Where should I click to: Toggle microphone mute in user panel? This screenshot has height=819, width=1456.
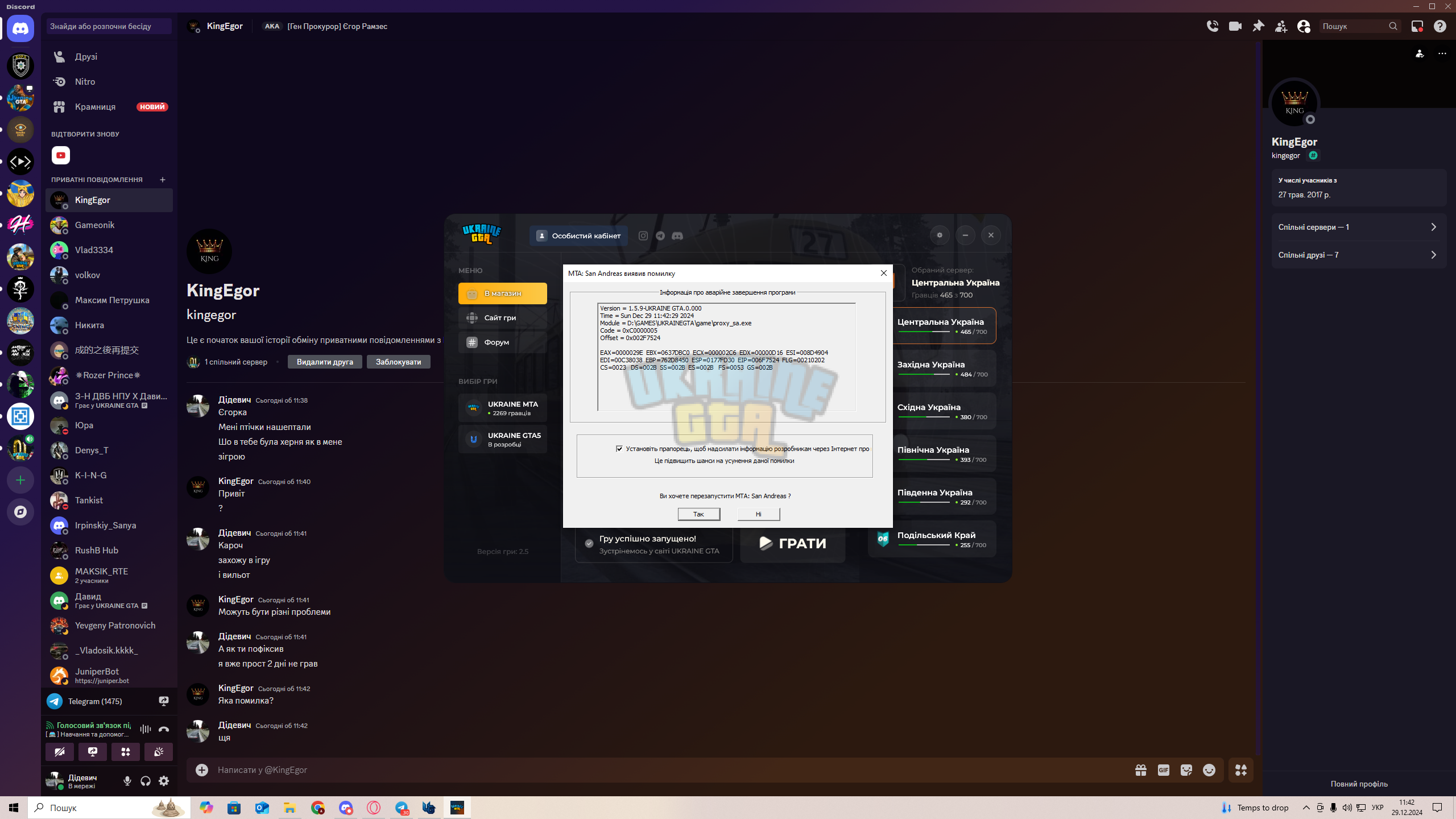127,781
